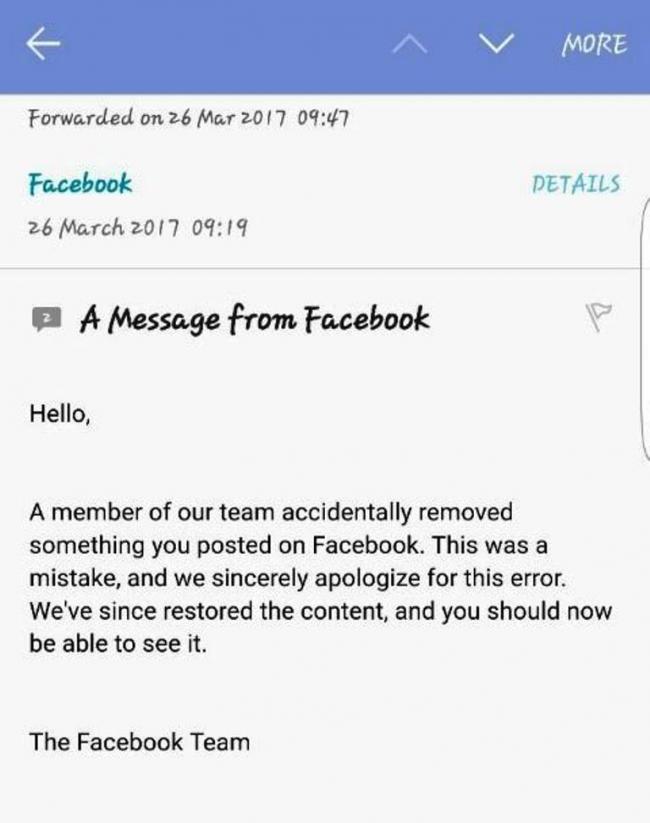Click the 'Forwarded on 26 Mar 2017' line
Viewport: 650px width, 823px height.
pos(188,118)
